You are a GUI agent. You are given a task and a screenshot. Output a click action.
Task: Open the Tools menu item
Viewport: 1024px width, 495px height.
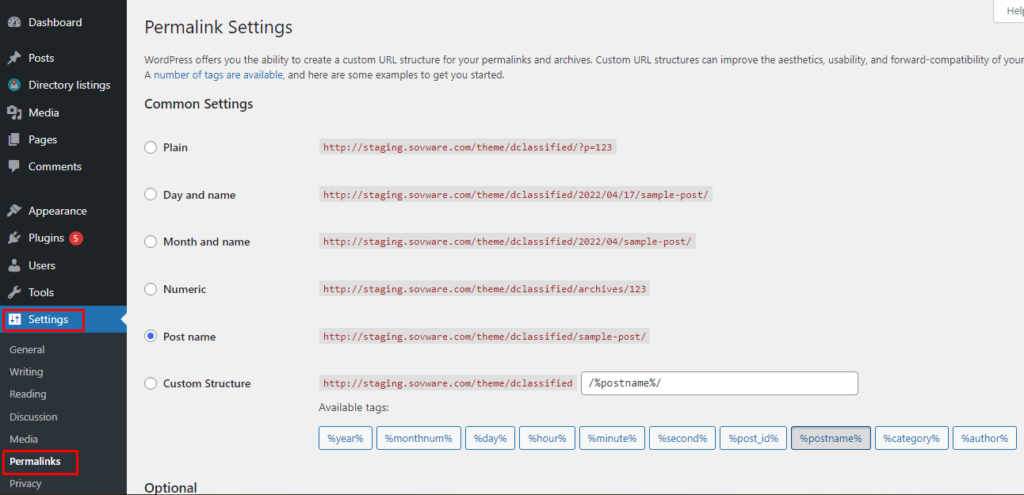pos(41,292)
